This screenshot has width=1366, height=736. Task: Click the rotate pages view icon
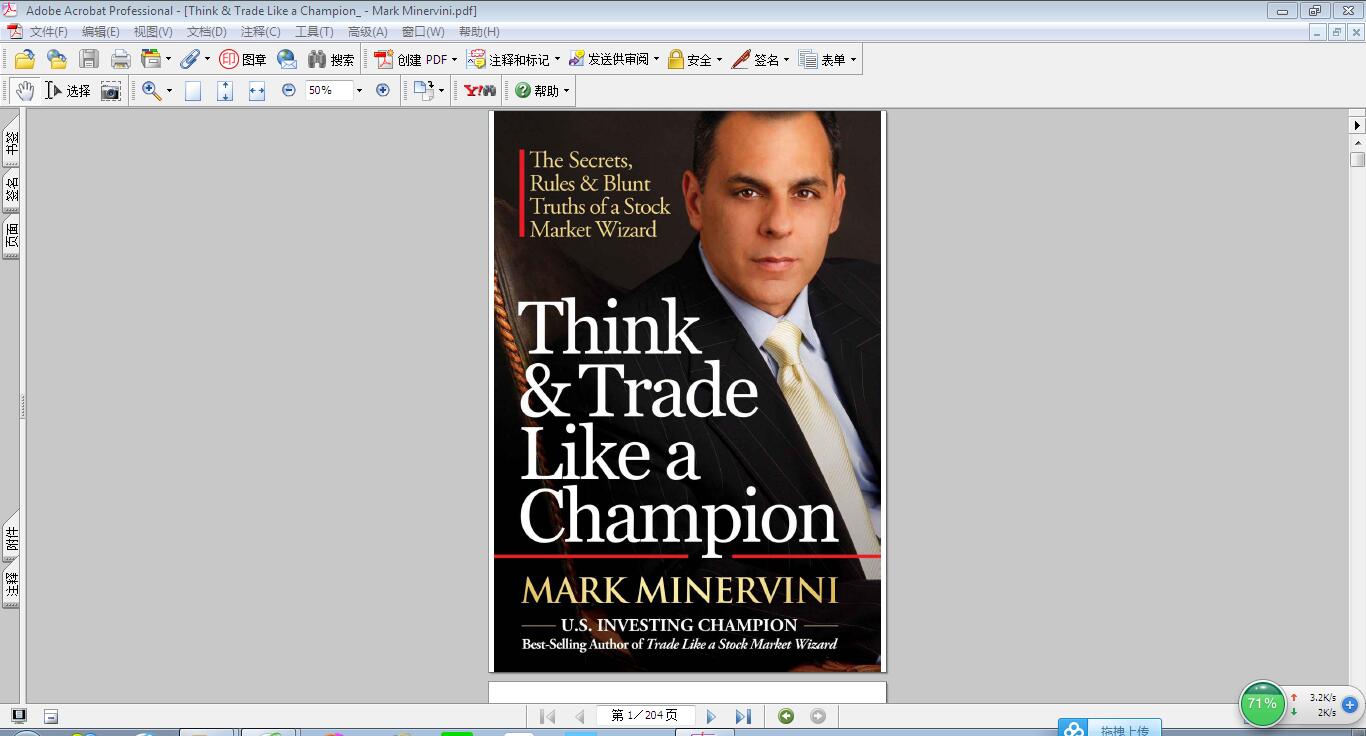click(x=424, y=91)
